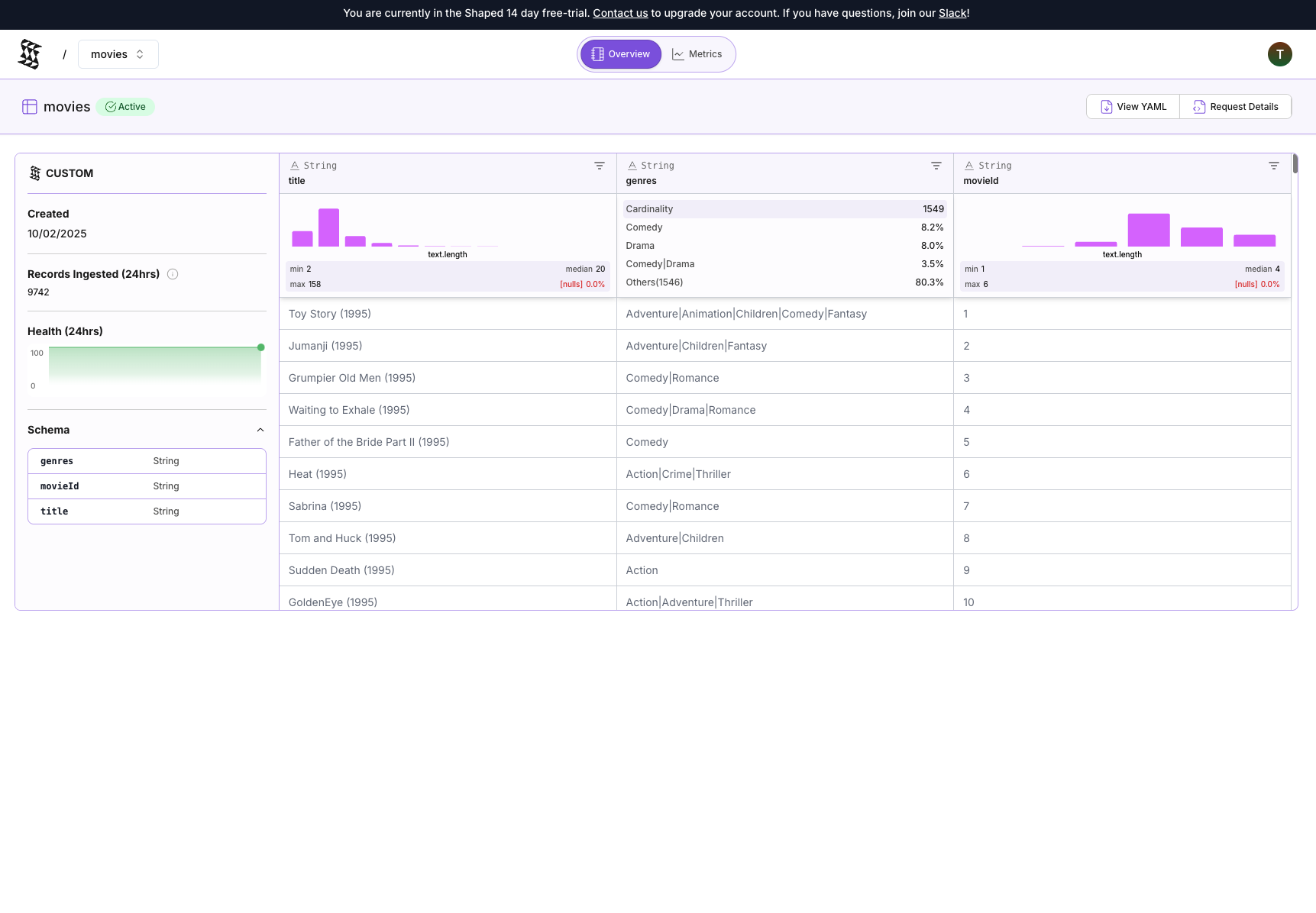Open the user avatar menu
This screenshot has width=1316, height=913.
(1279, 54)
